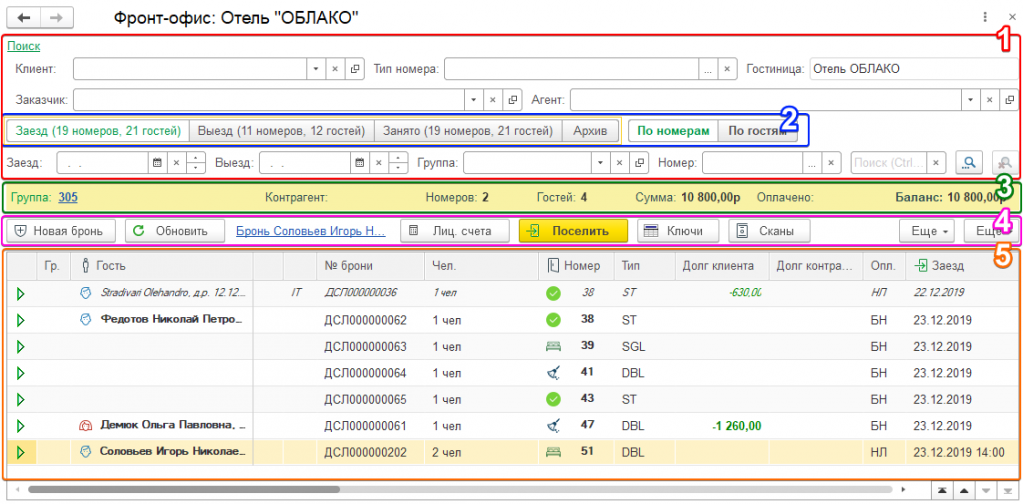Toggle the По номерам view mode
Screen dimensions: 1023x504
pos(672,131)
